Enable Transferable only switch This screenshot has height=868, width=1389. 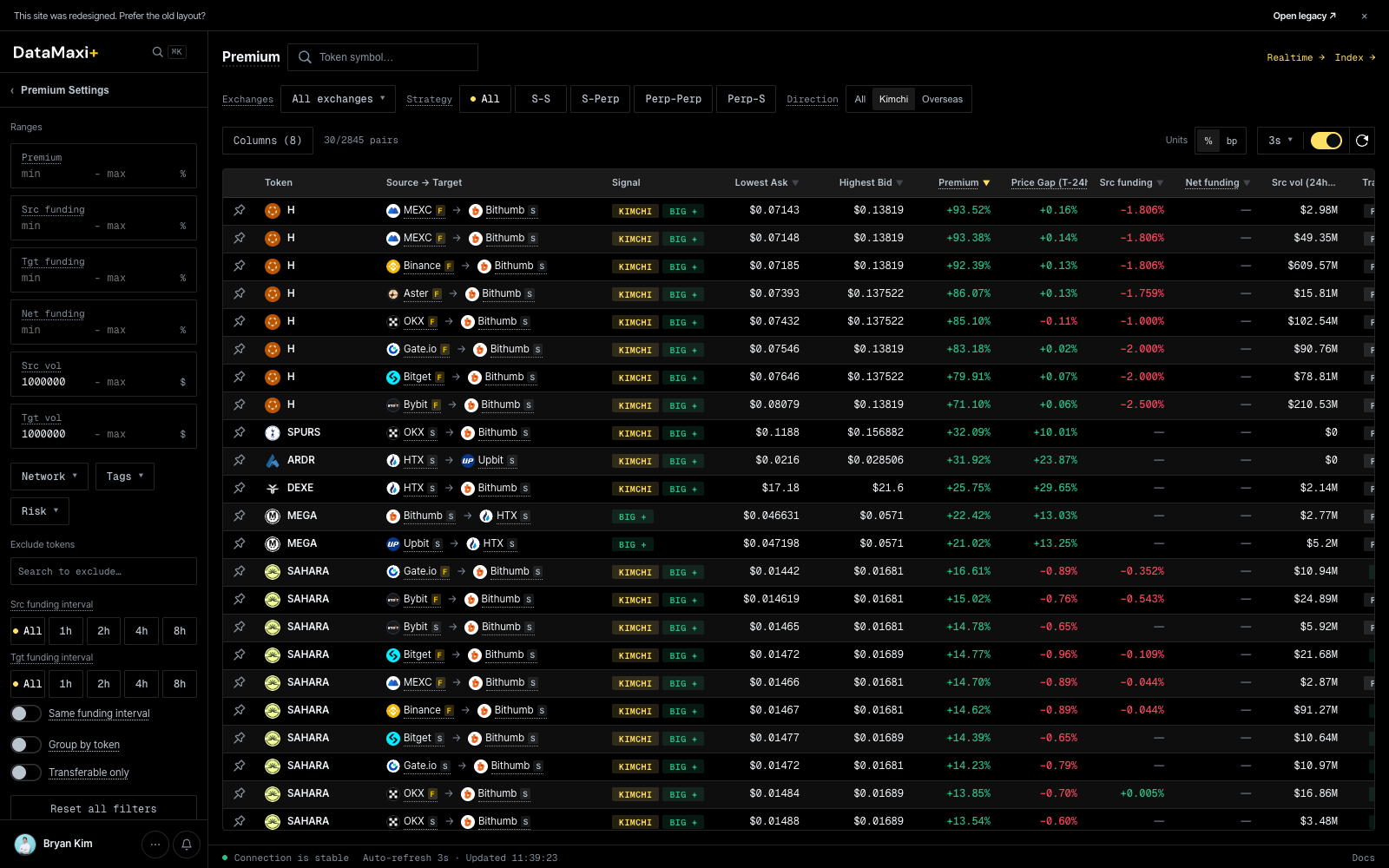[x=26, y=773]
